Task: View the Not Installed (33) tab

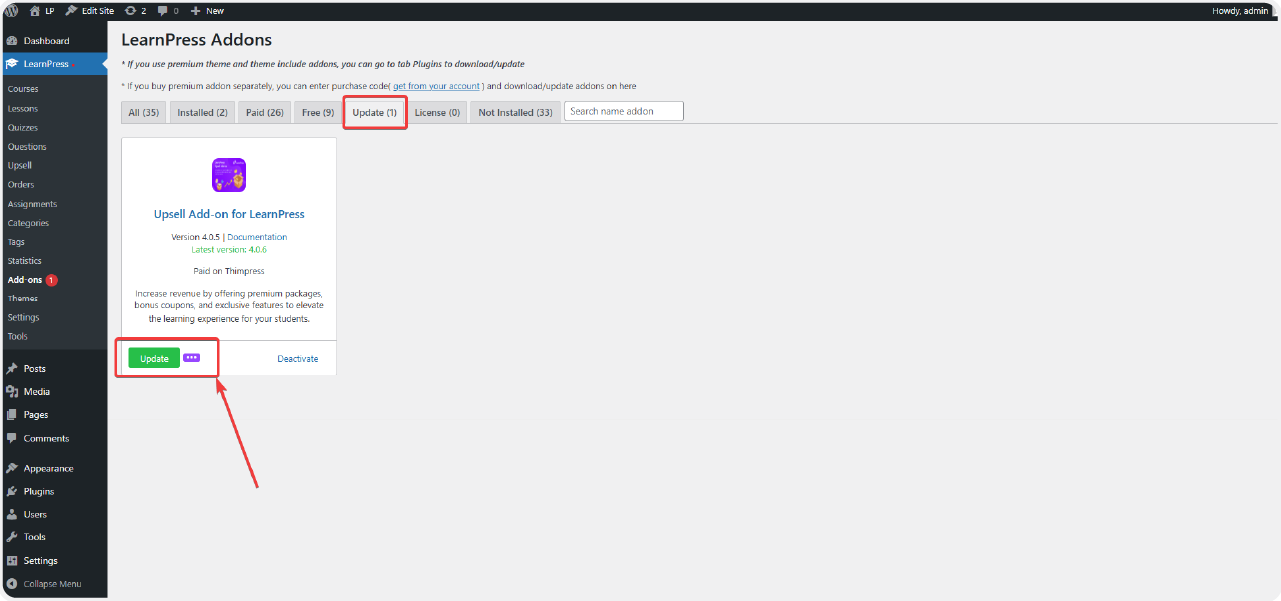Action: (x=515, y=112)
